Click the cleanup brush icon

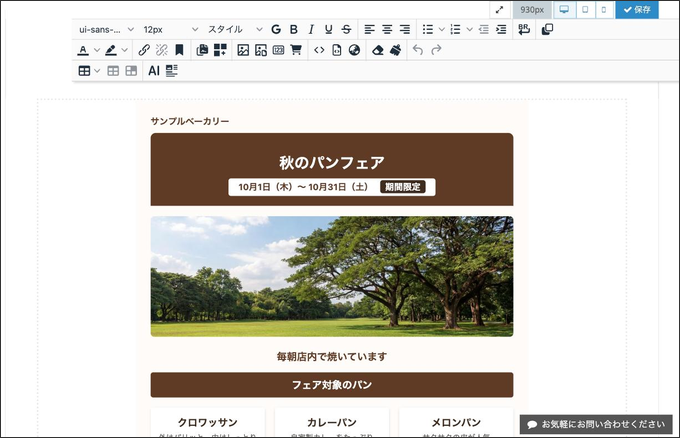pos(395,50)
